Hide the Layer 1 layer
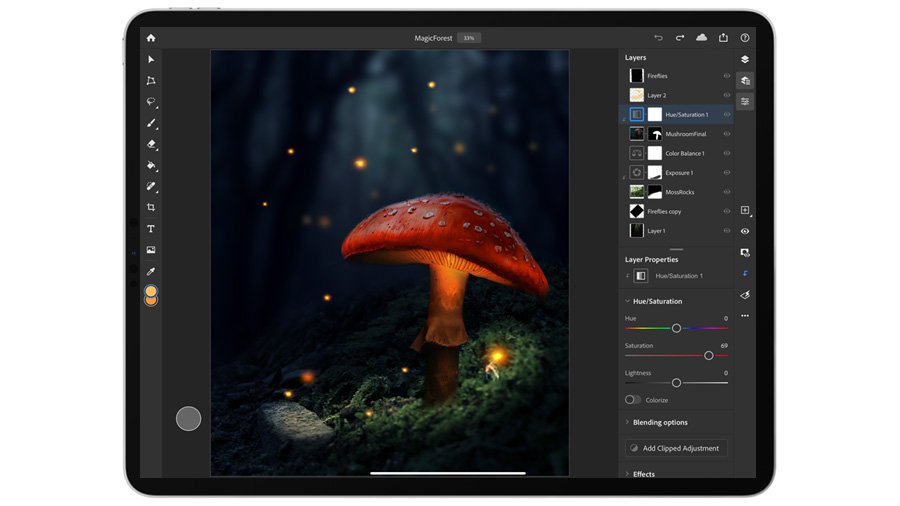This screenshot has width=900, height=506. (x=727, y=231)
